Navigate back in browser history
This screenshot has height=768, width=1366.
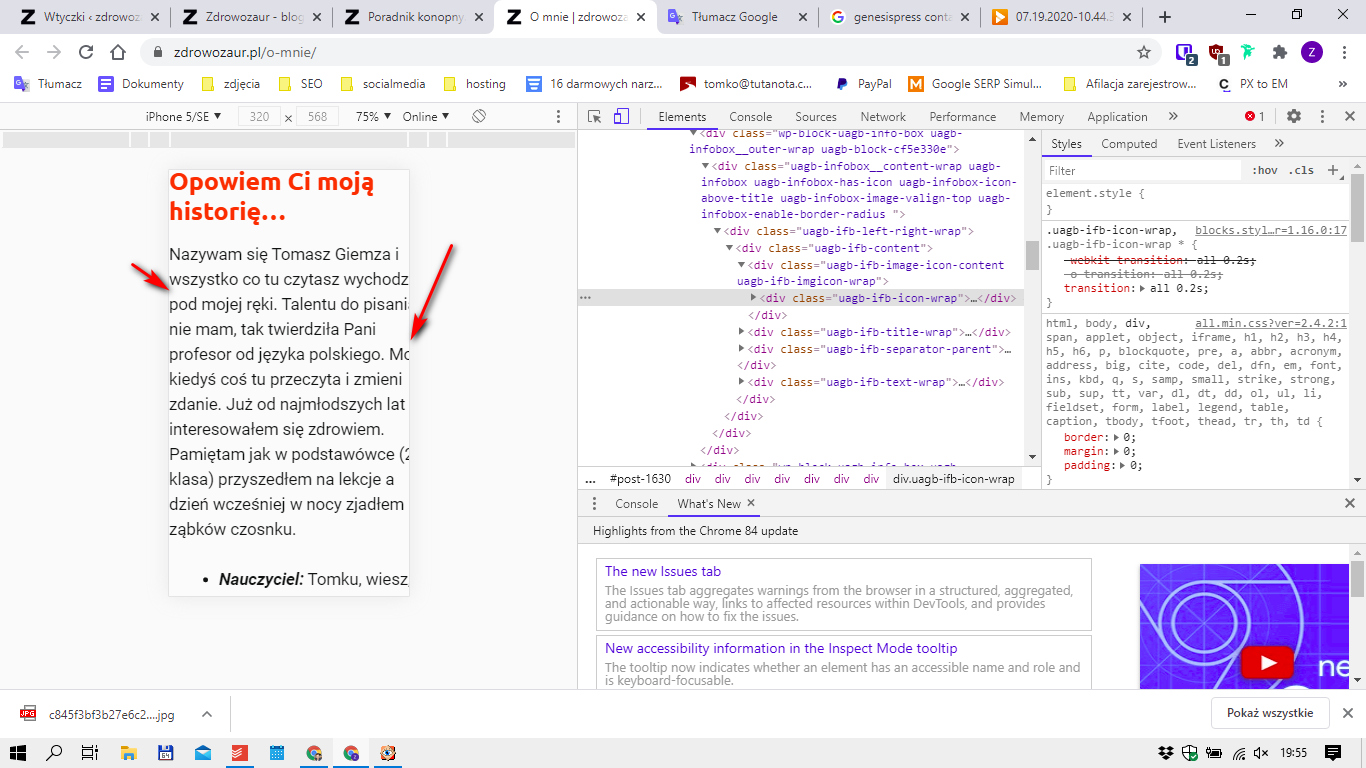pyautogui.click(x=22, y=52)
